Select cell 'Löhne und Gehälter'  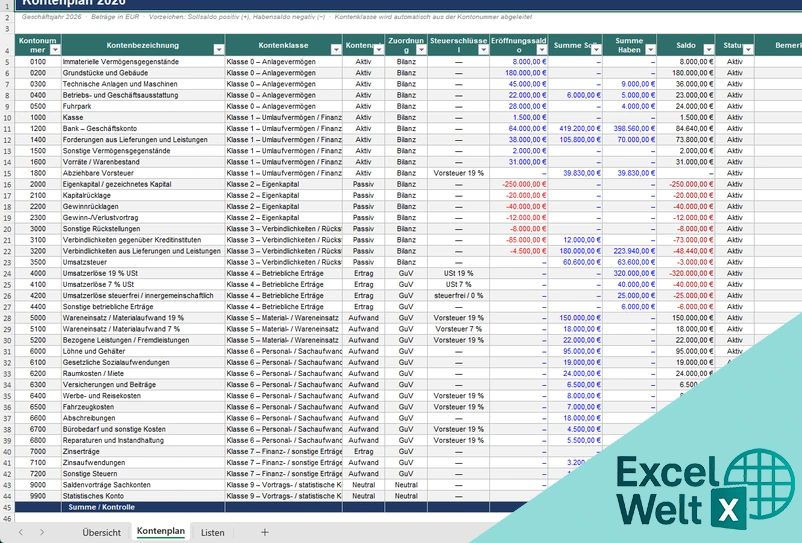143,351
